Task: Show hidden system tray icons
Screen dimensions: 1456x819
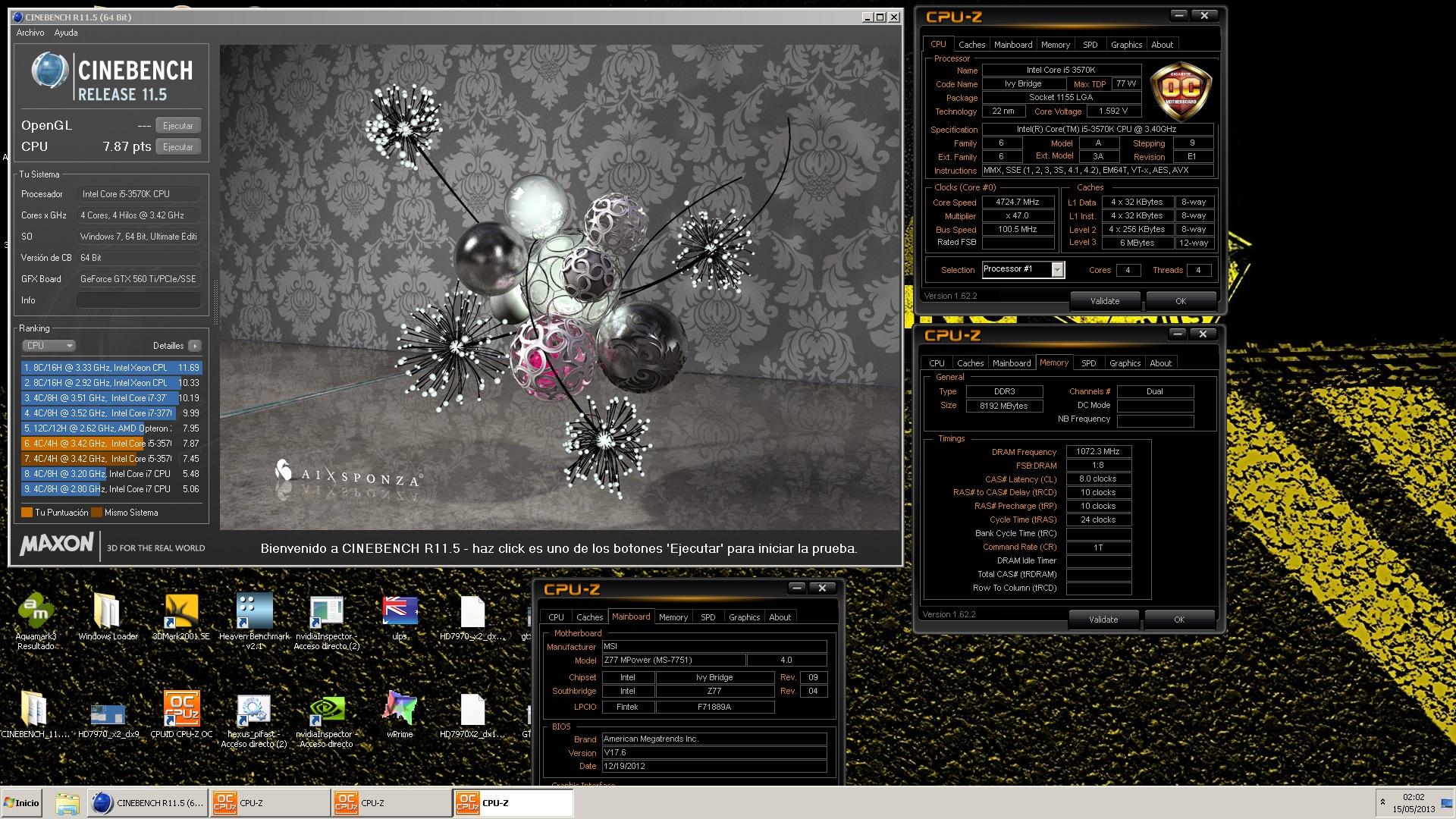Action: 1382,802
